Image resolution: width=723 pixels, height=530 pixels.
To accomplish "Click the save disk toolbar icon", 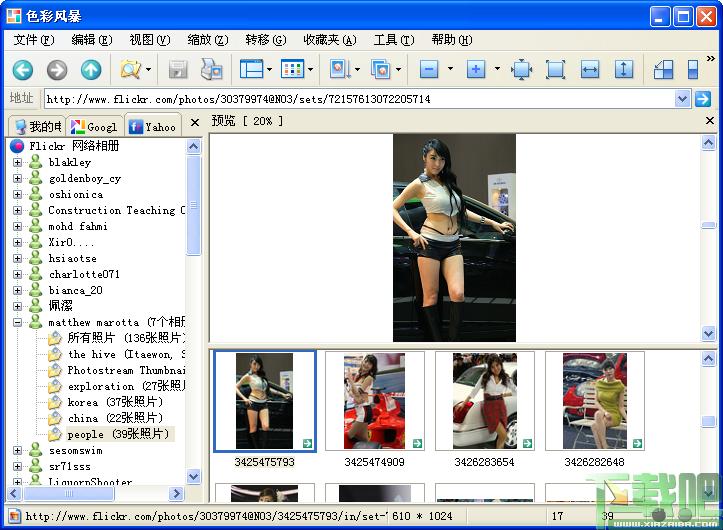I will [x=178, y=70].
